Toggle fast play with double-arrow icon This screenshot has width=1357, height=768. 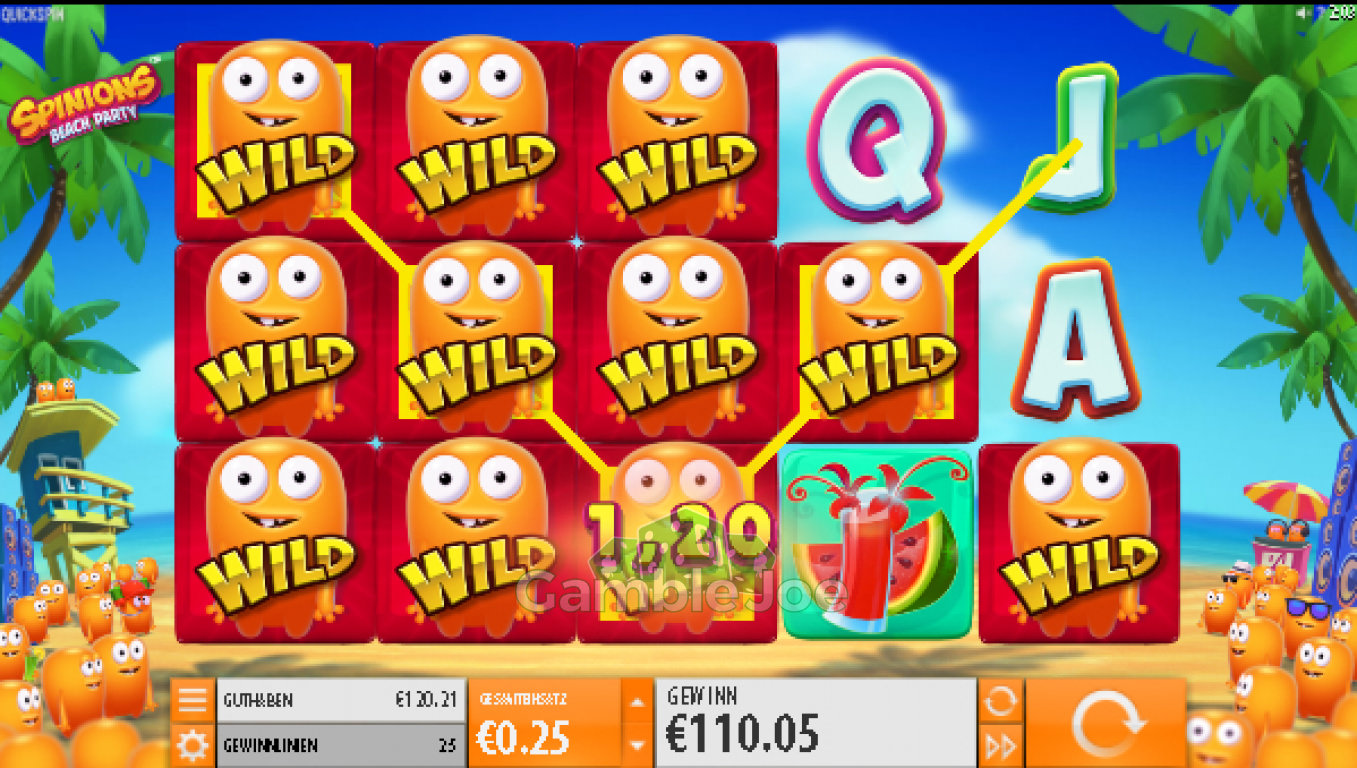click(1001, 746)
